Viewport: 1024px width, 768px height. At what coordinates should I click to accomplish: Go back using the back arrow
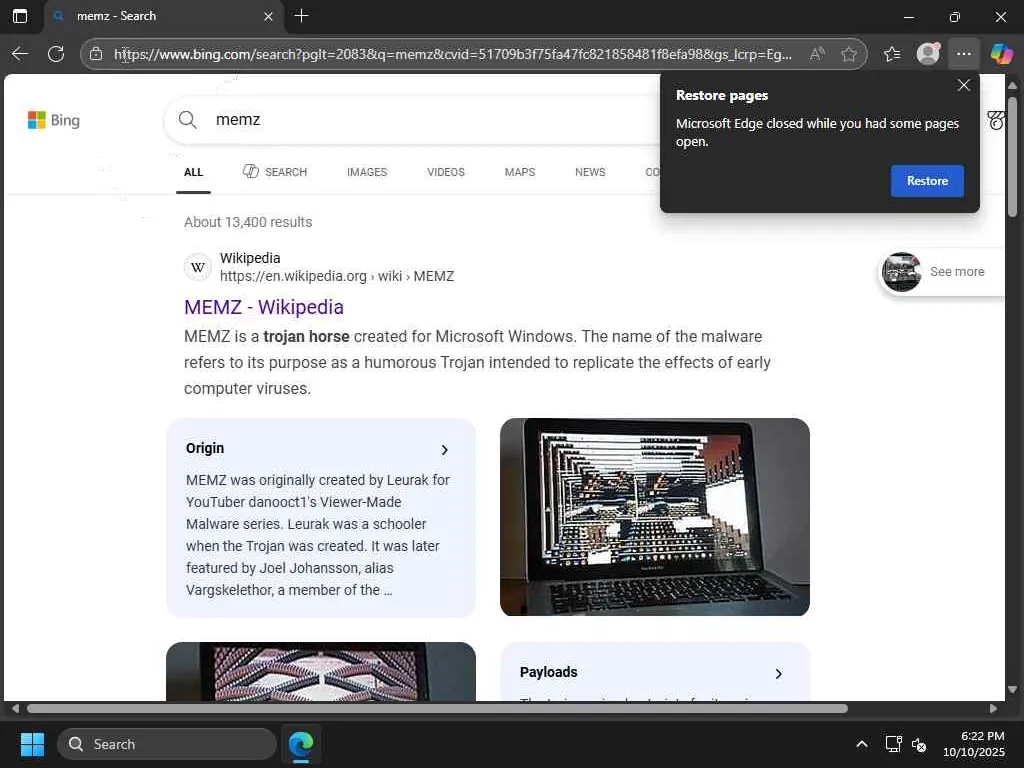[x=20, y=54]
